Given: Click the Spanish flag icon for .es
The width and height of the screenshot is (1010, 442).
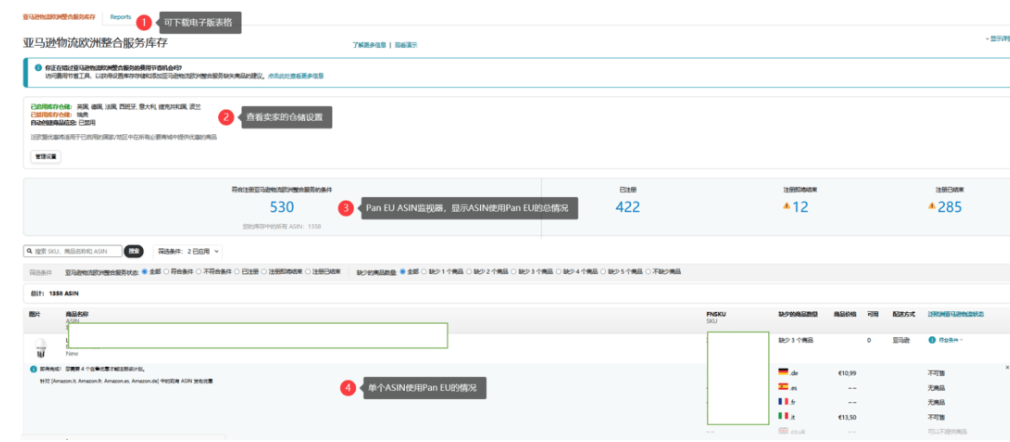Looking at the screenshot, I should [x=783, y=387].
